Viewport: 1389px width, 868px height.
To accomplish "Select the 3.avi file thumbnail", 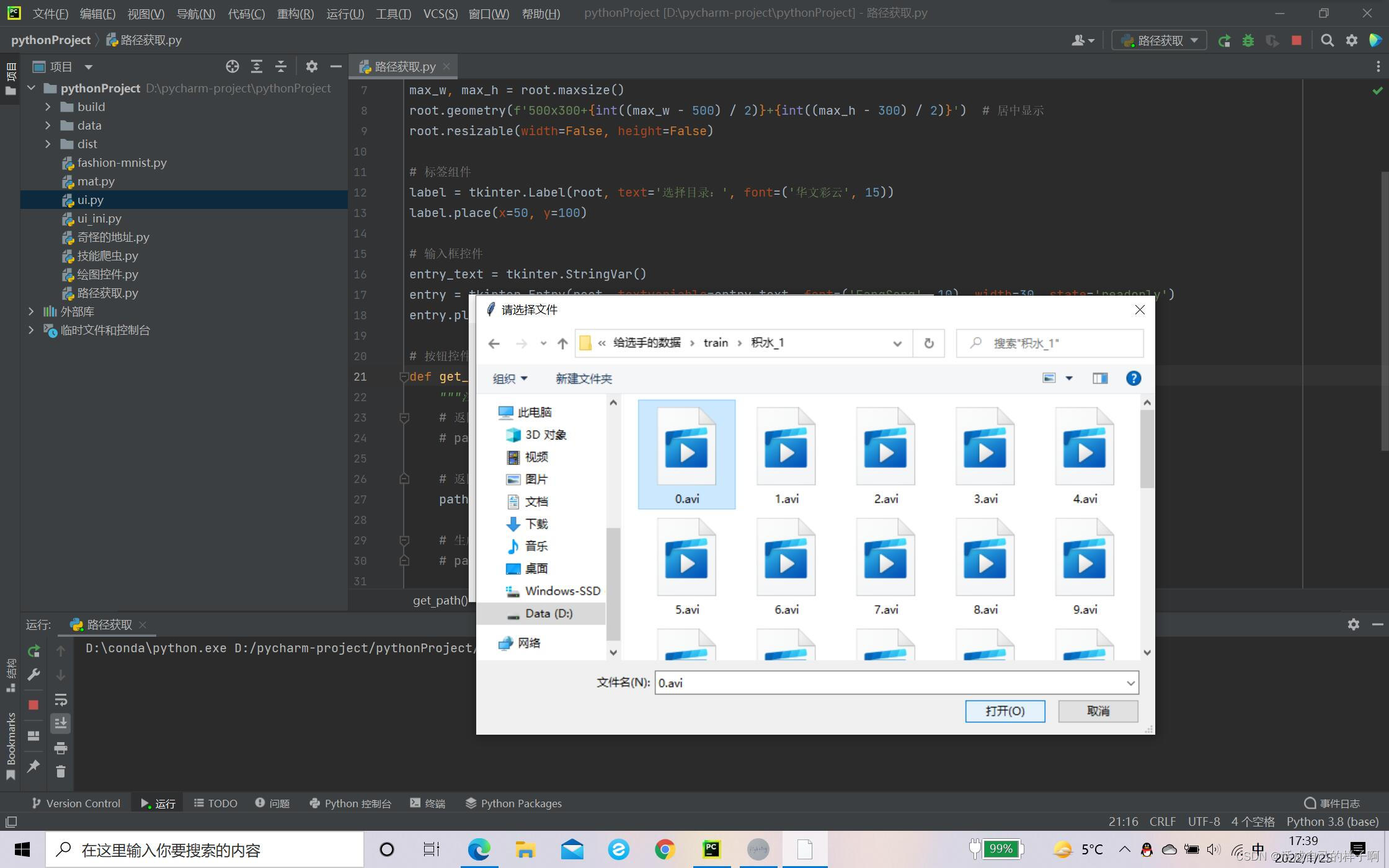I will pyautogui.click(x=985, y=454).
